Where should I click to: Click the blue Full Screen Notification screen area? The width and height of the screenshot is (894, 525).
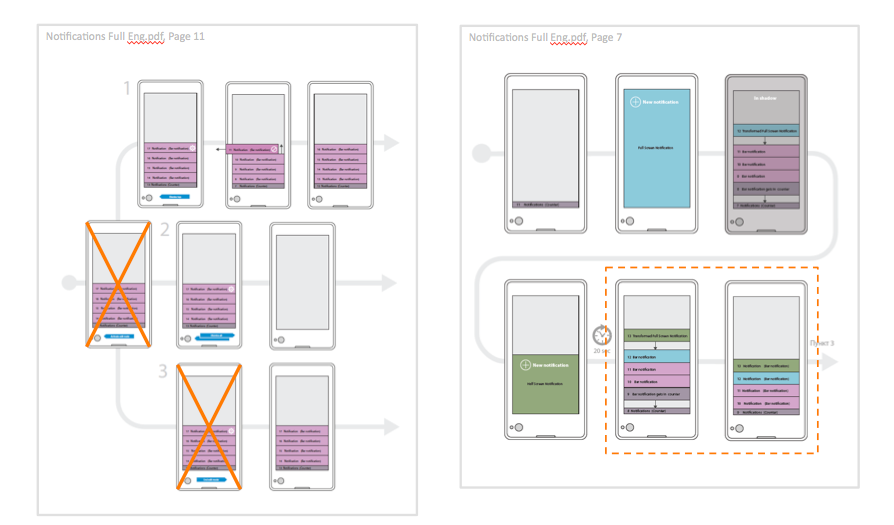coord(653,150)
